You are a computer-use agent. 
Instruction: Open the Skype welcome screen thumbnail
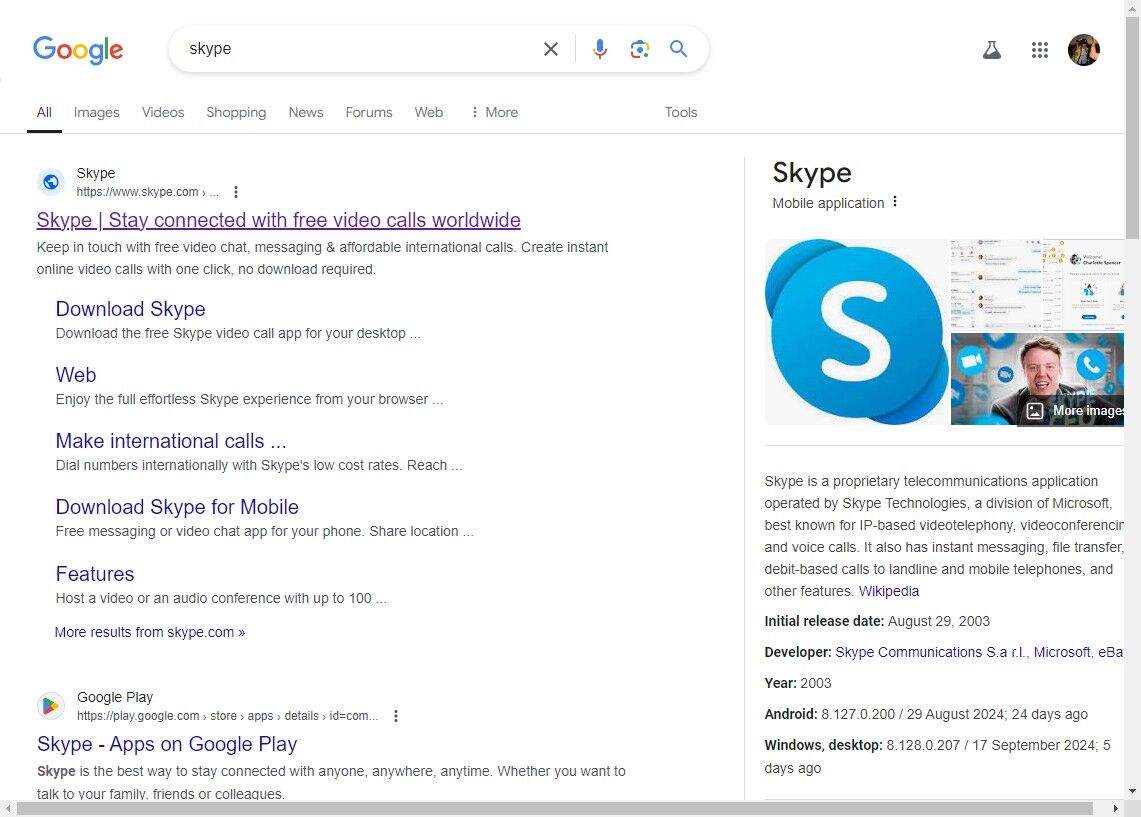point(1084,284)
